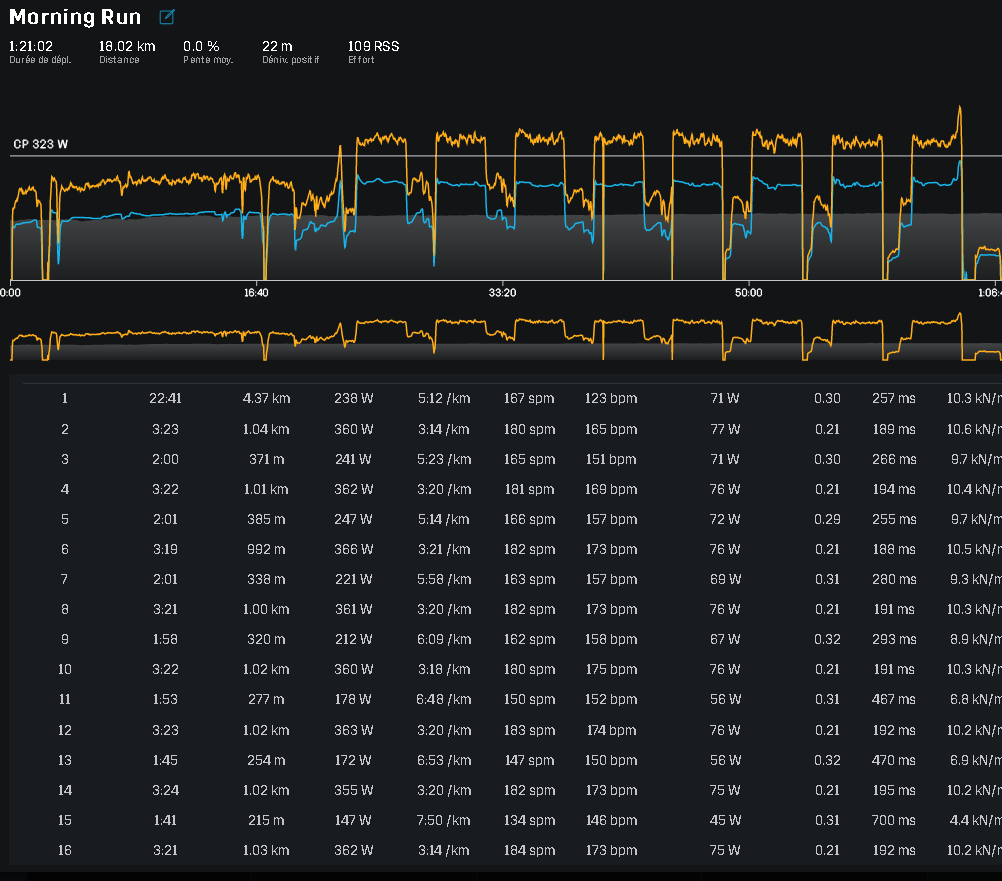Click the 50:00 time axis marker

tap(748, 293)
